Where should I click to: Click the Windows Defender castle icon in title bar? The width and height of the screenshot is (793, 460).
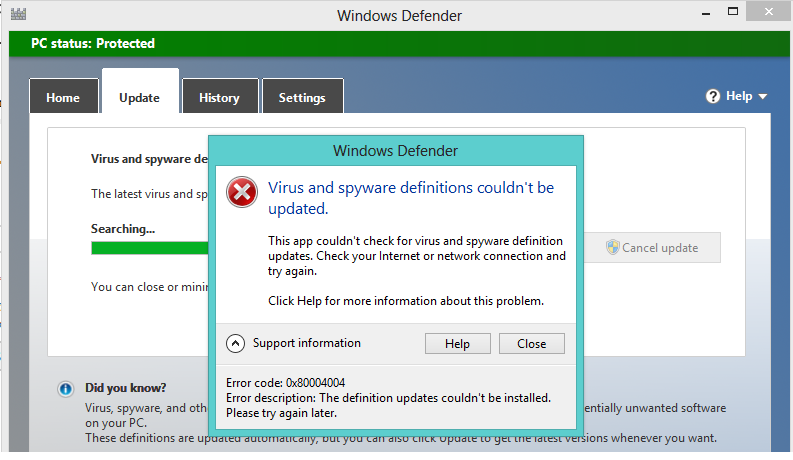[x=18, y=14]
